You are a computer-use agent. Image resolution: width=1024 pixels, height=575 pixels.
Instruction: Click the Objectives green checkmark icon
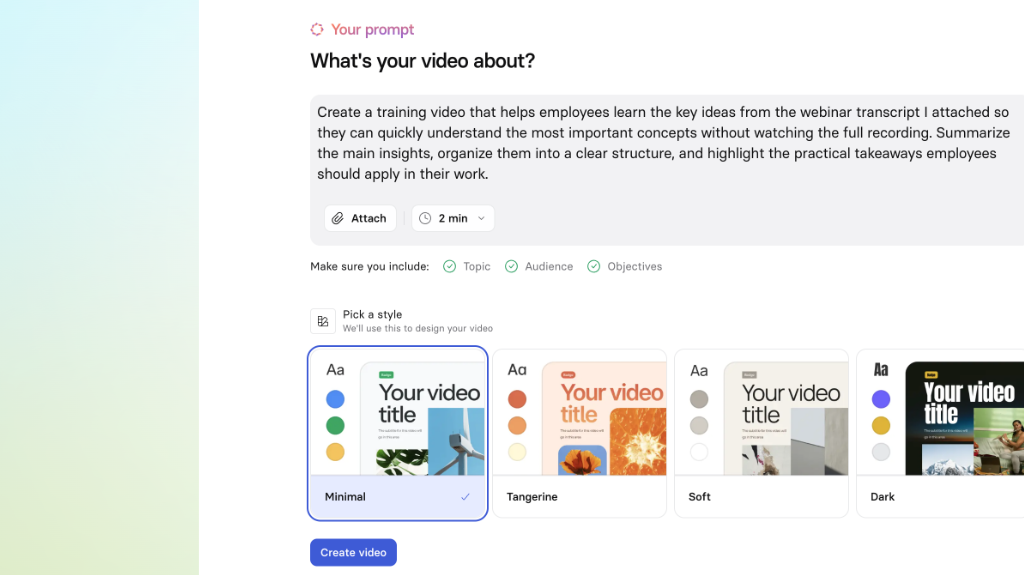(x=594, y=266)
